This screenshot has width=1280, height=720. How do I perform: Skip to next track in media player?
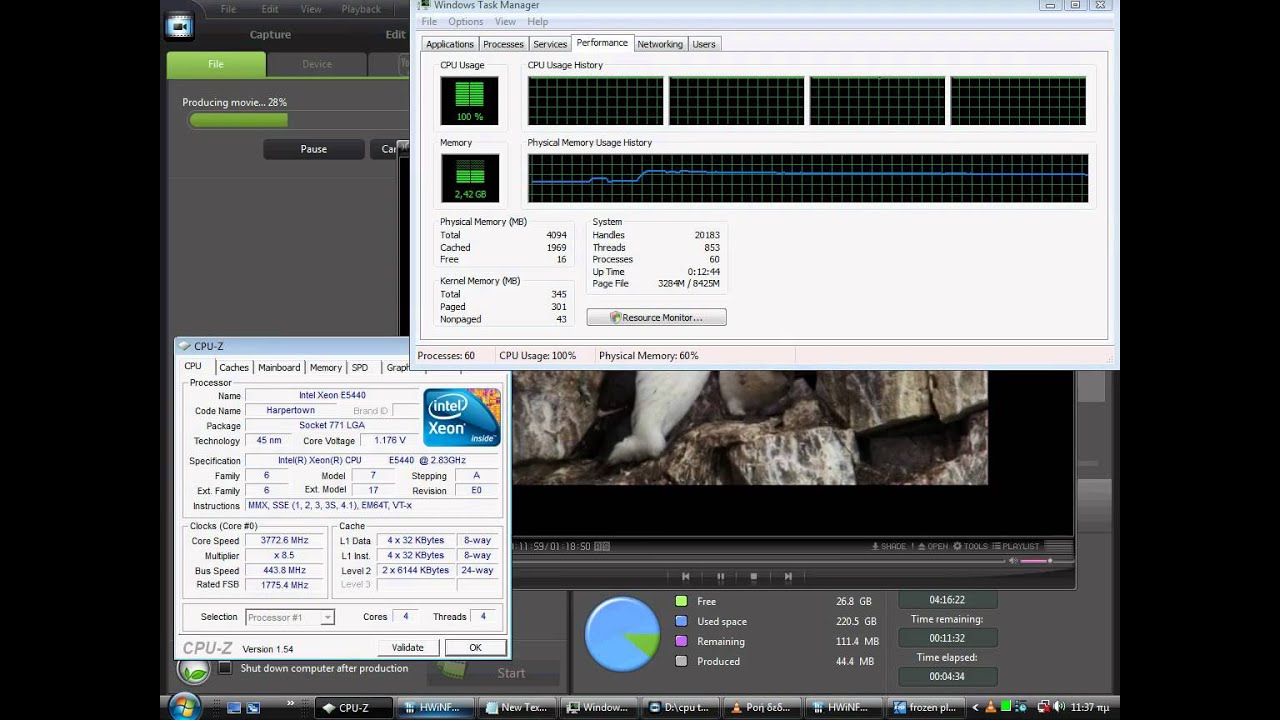coord(788,576)
